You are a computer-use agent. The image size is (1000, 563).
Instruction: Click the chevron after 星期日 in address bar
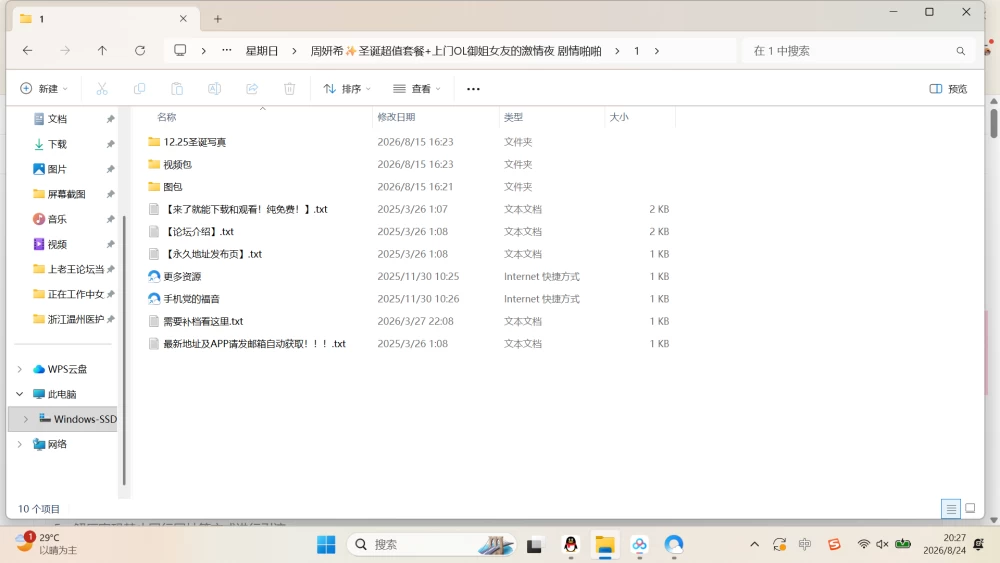[294, 51]
